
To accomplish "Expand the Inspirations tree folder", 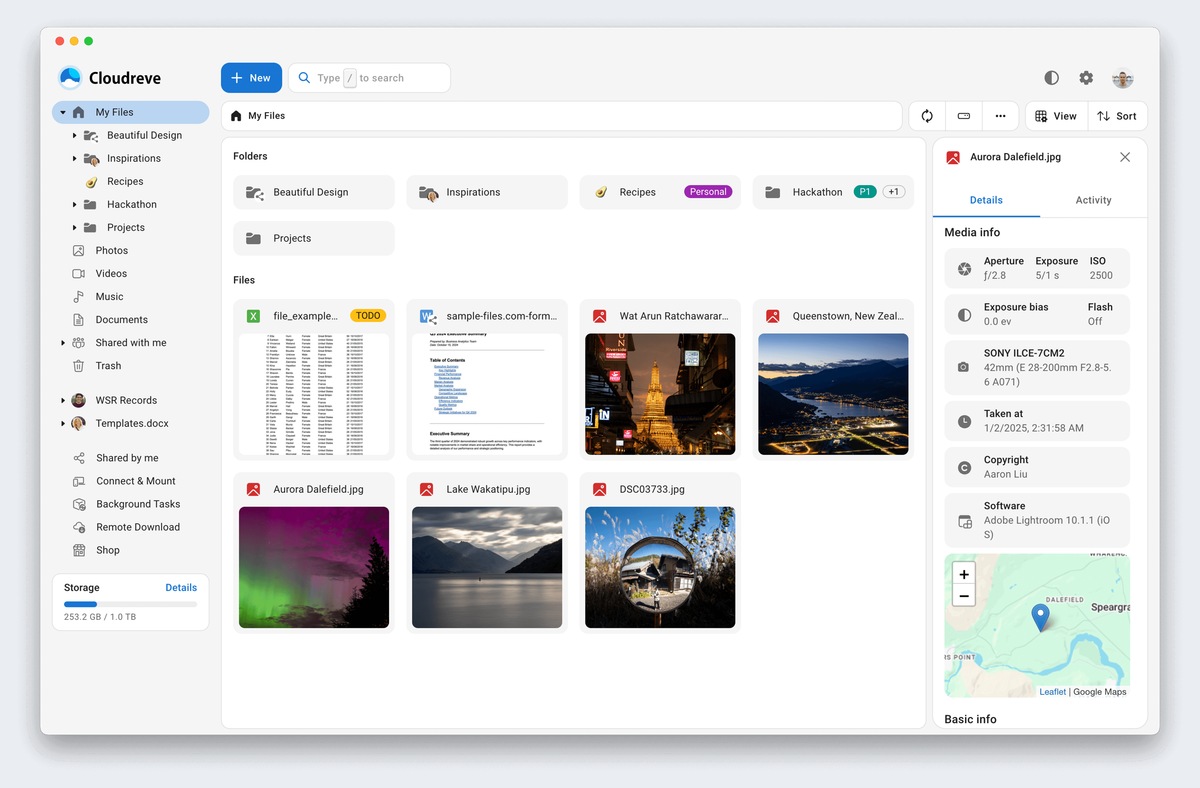I will tap(75, 158).
